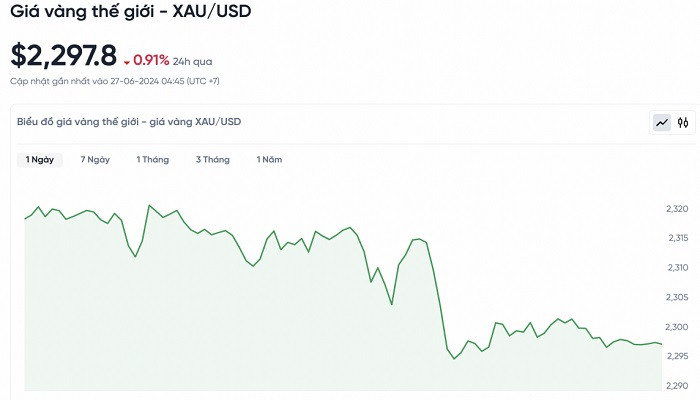Screen dimensions: 700x400
Task: Click the 2,310 y-axis label
Action: 676,268
